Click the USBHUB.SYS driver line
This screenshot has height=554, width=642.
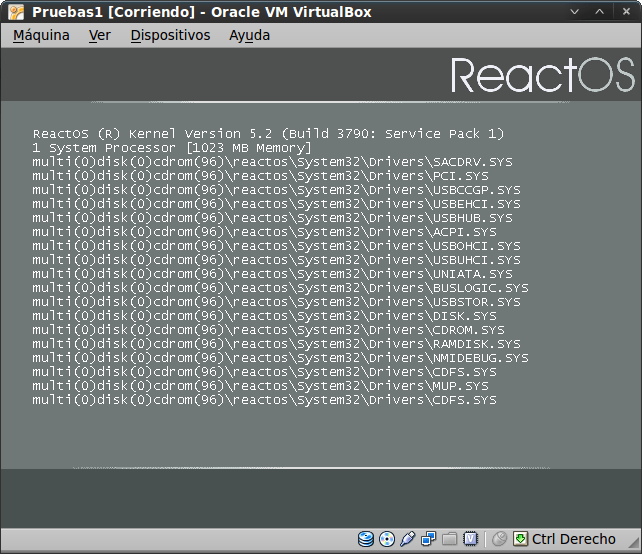pos(273,218)
